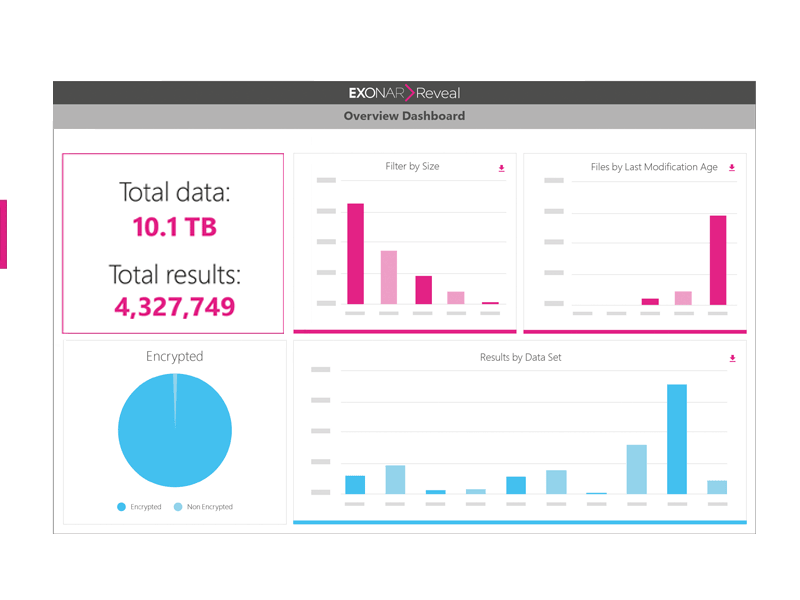
Task: Open export options for Files by Last Modification Age
Action: 731,169
